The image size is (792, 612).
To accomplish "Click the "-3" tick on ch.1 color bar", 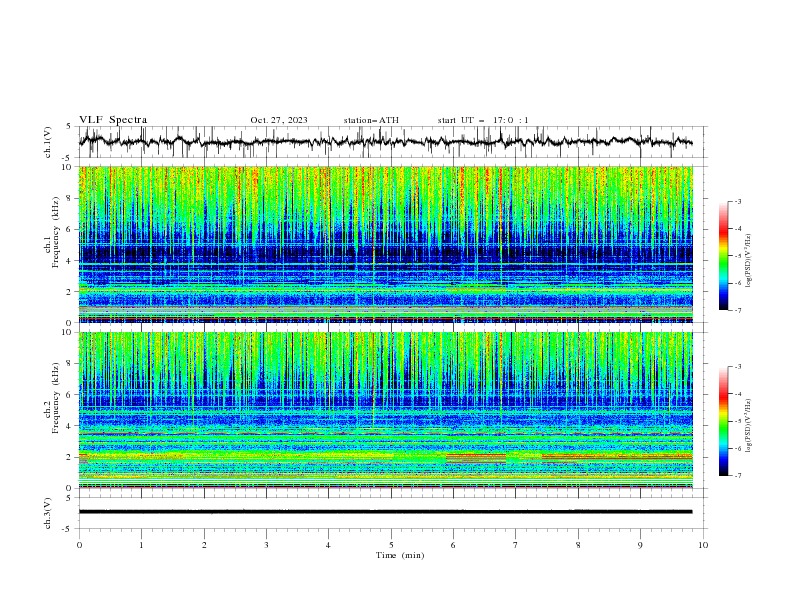I will [737, 201].
